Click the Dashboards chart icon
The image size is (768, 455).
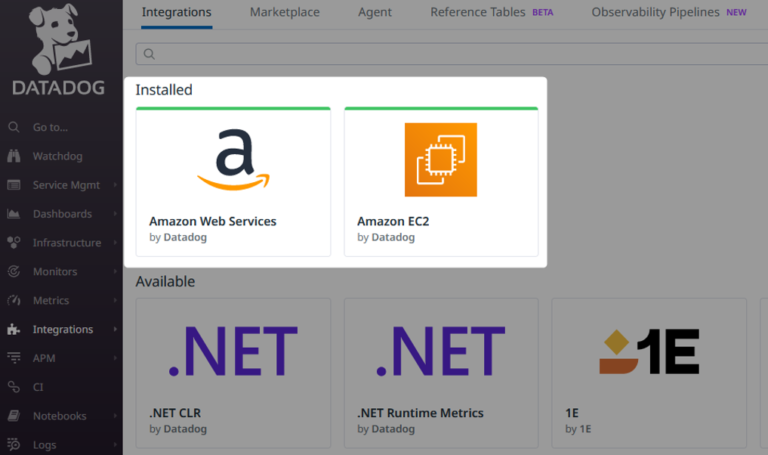[x=14, y=214]
